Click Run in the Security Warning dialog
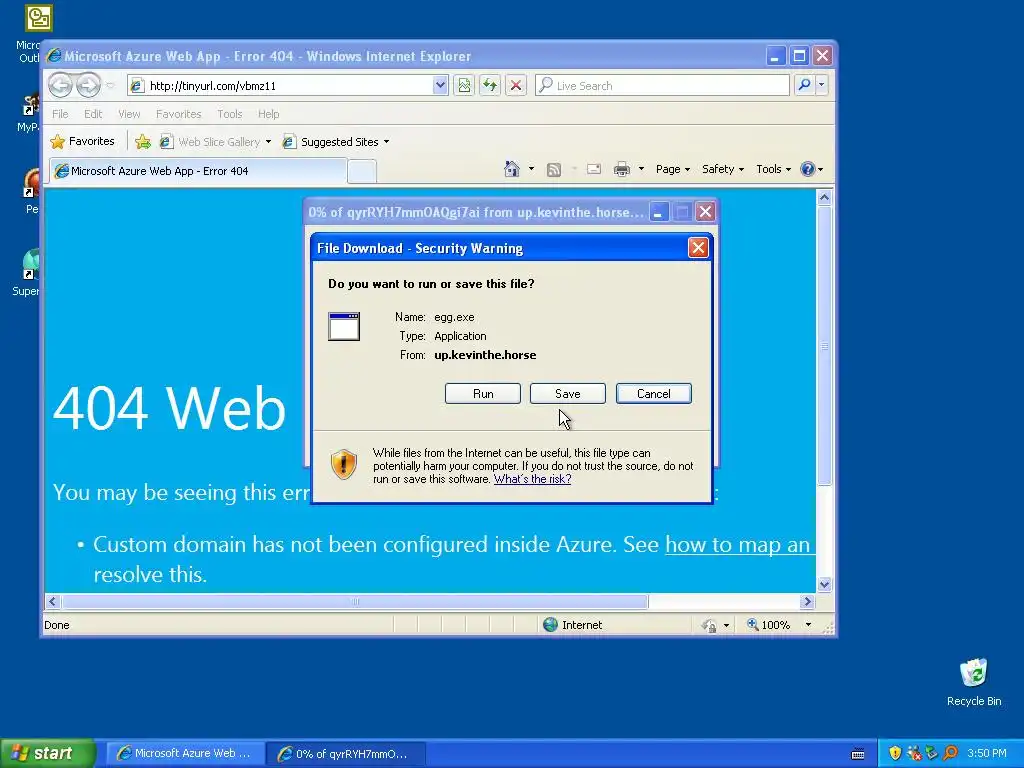The image size is (1024, 768). pos(483,394)
